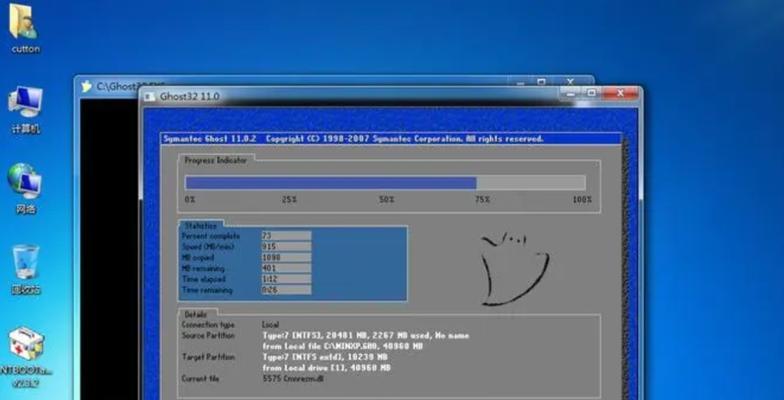Click the 25% progress label

[x=288, y=200]
